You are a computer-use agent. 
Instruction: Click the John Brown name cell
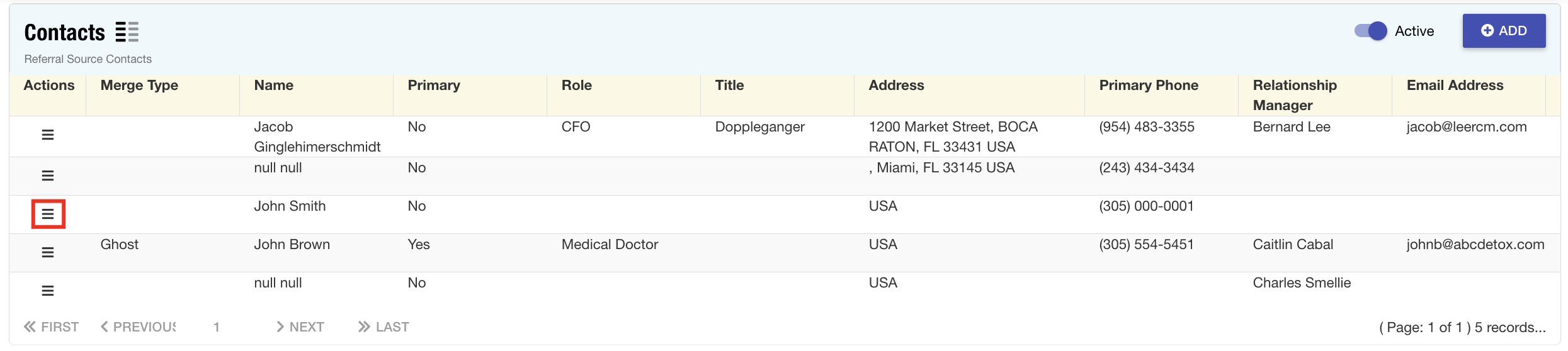pos(292,245)
